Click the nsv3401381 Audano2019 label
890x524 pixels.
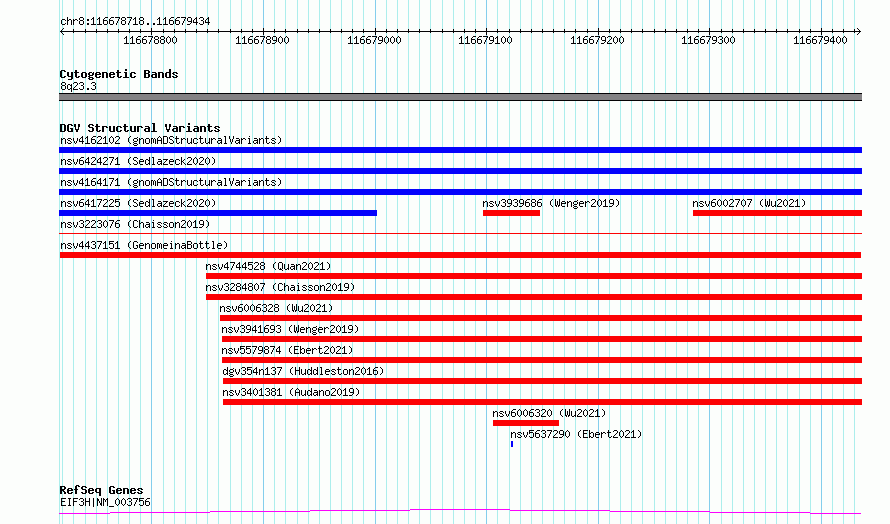(291, 392)
